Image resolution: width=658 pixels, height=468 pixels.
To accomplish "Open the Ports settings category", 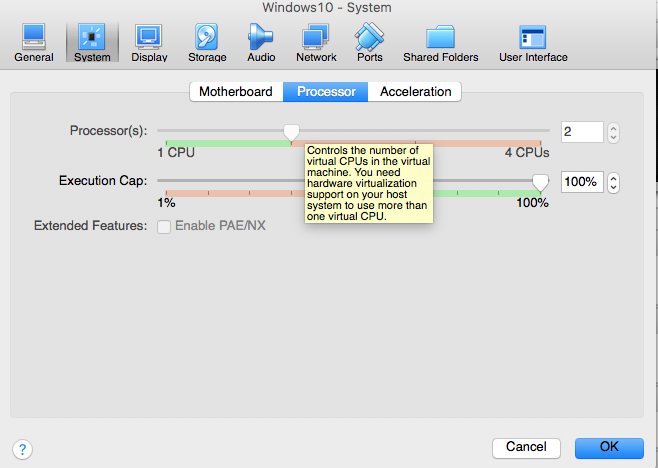I will click(x=369, y=42).
